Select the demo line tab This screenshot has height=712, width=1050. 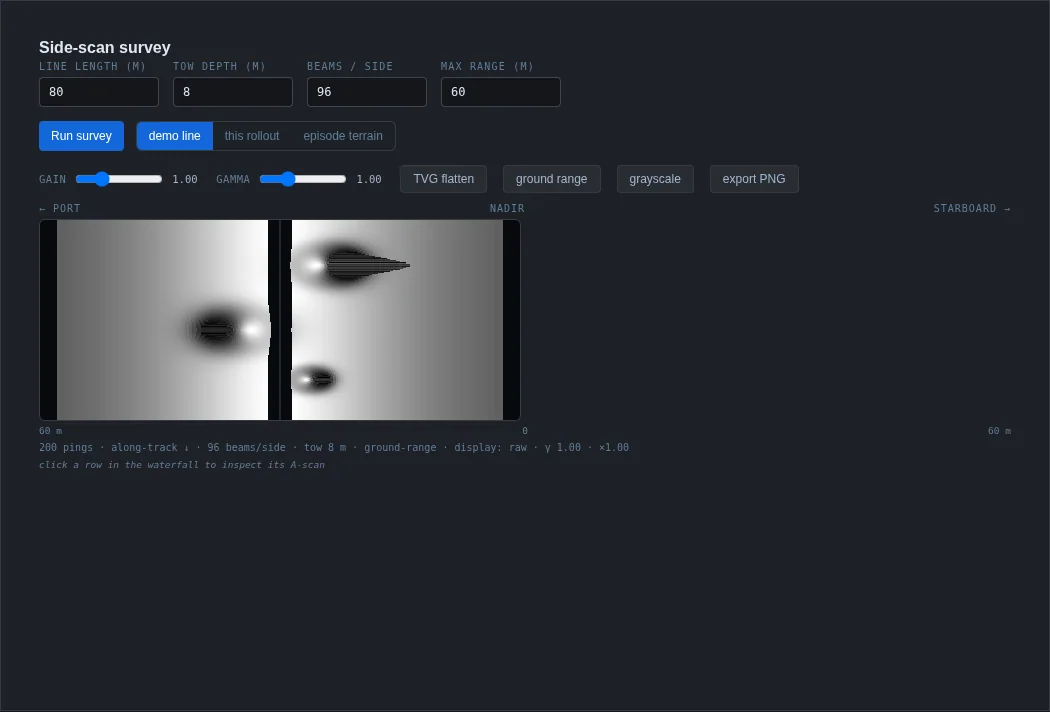pos(174,136)
